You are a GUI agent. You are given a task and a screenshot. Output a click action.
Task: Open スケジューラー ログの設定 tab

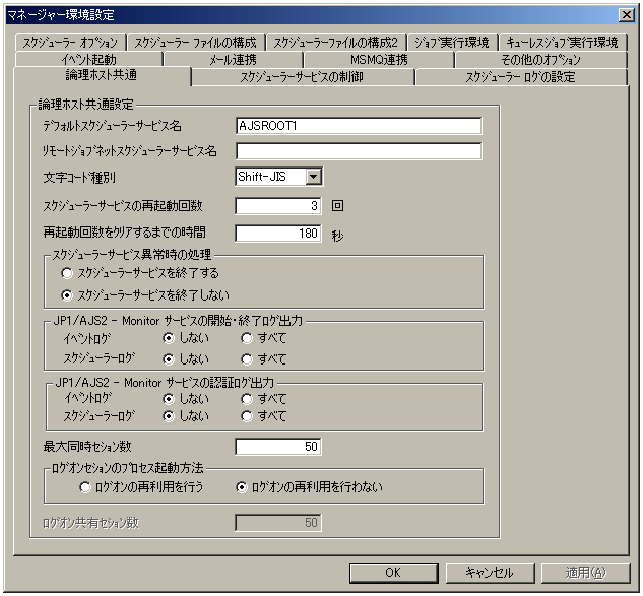tap(520, 77)
